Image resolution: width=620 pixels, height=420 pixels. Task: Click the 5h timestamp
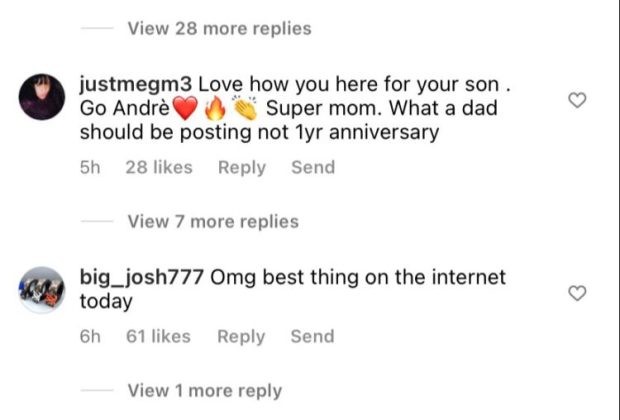(90, 168)
